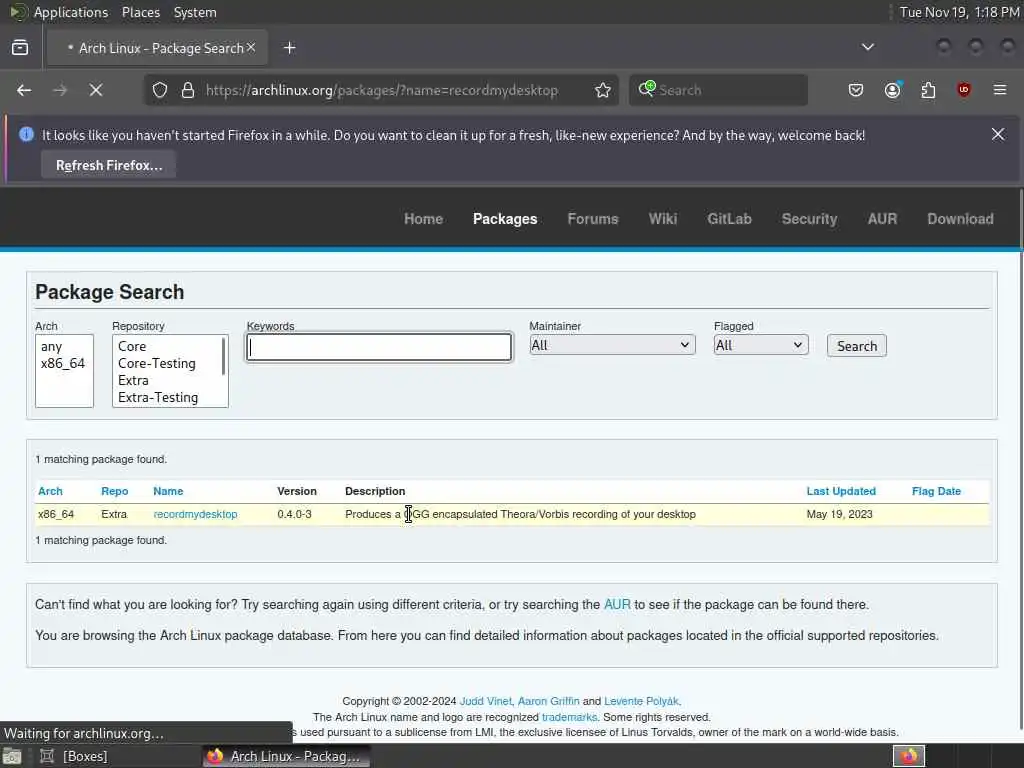The image size is (1024, 768).
Task: Open the AUR nav item
Action: click(882, 219)
